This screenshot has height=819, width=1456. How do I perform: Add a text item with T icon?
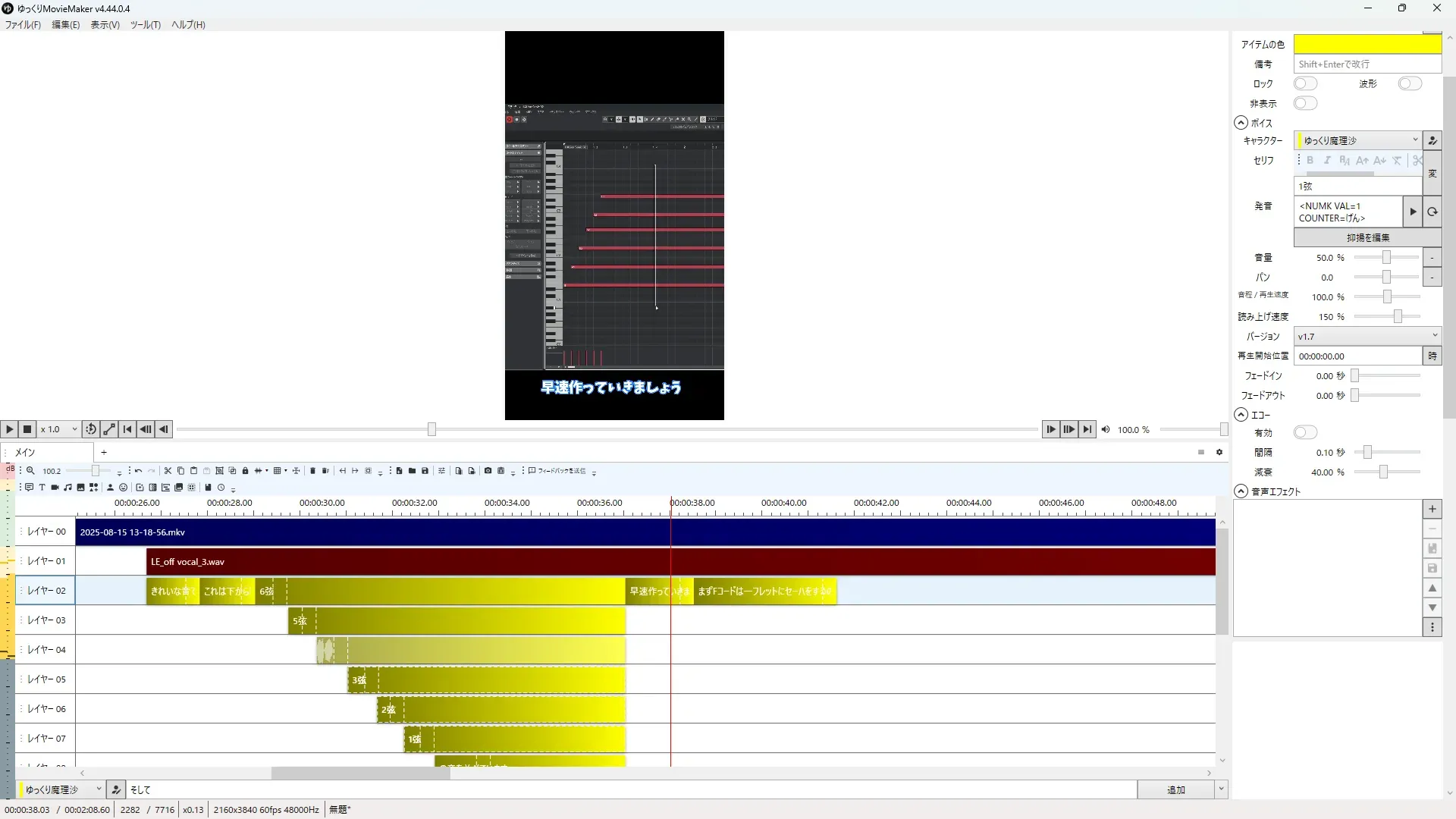coord(42,488)
